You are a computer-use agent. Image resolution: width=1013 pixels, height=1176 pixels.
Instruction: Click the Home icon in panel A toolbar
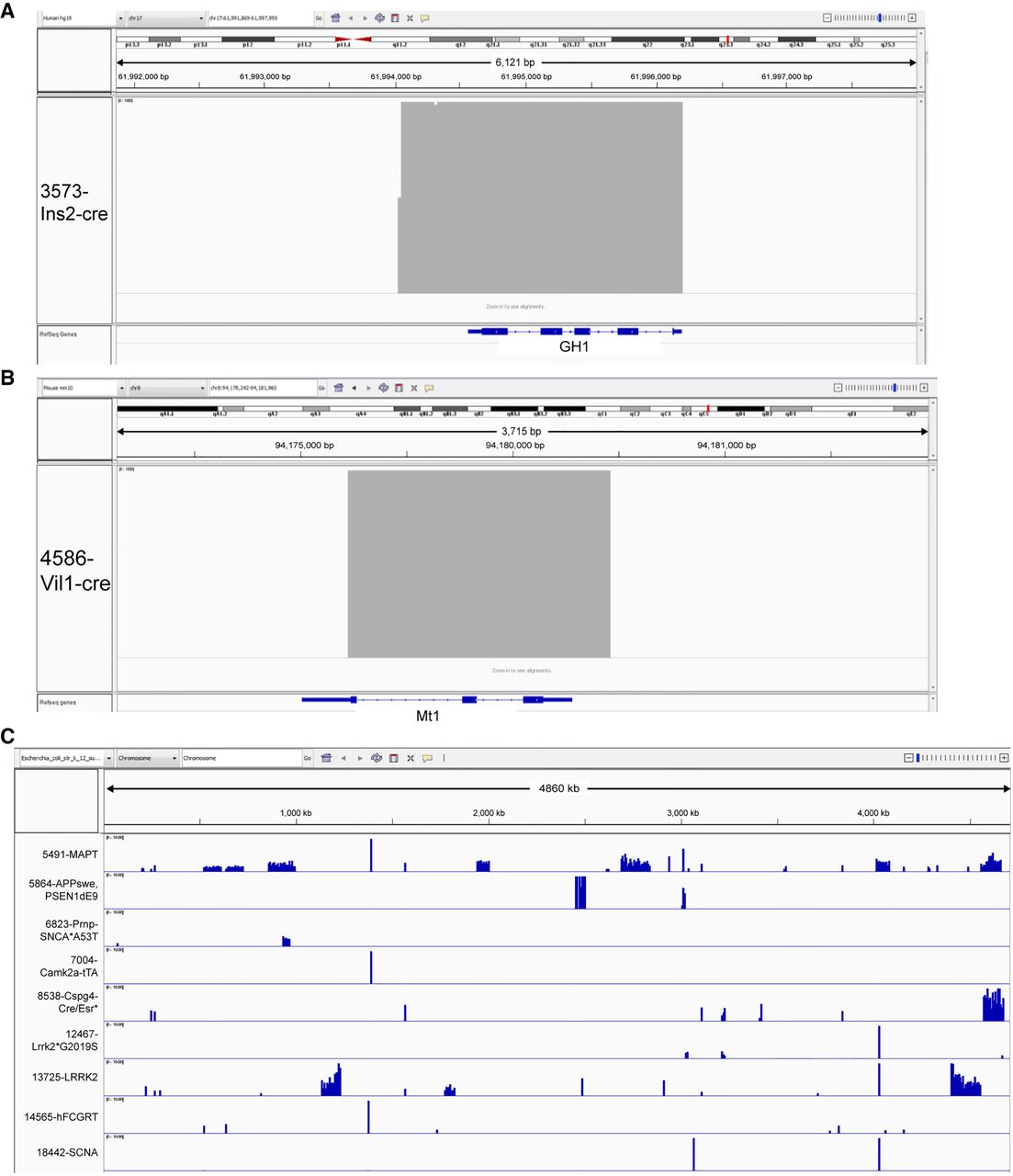(x=335, y=17)
